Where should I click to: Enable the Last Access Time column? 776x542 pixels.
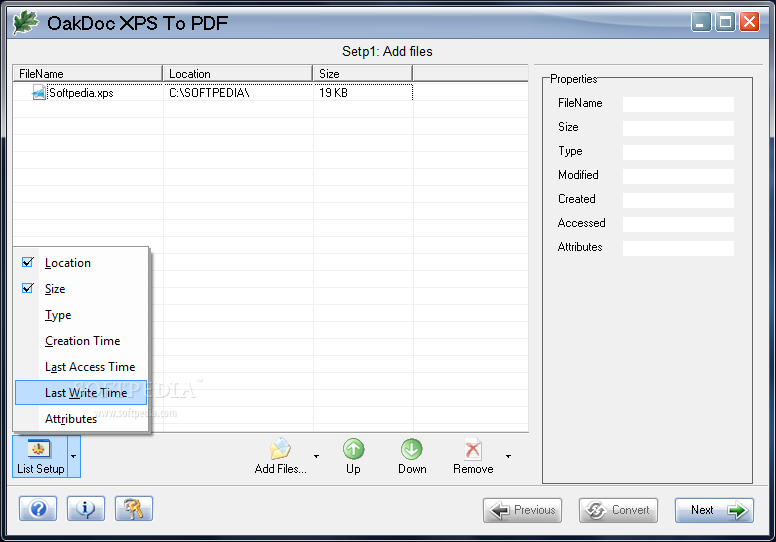(x=81, y=367)
